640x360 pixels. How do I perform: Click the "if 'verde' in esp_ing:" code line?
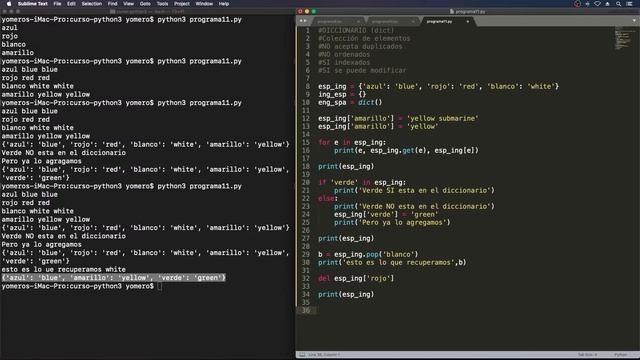pyautogui.click(x=362, y=182)
